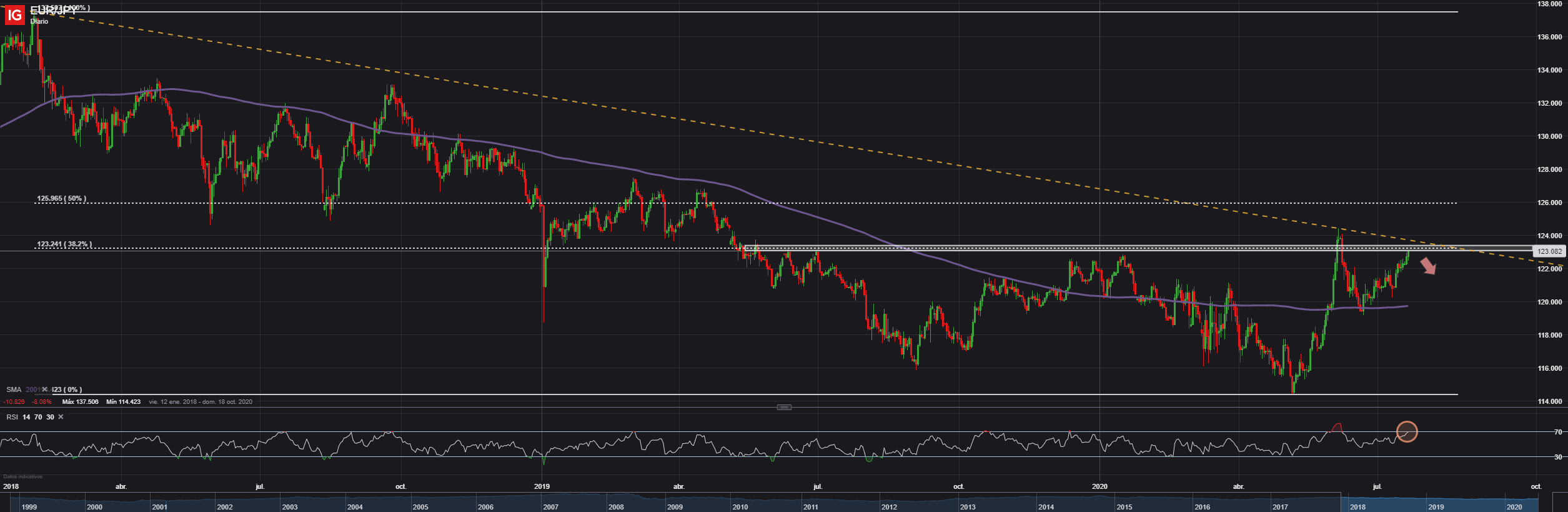
Task: Click the RSI 70 level axis label
Action: tap(1558, 432)
